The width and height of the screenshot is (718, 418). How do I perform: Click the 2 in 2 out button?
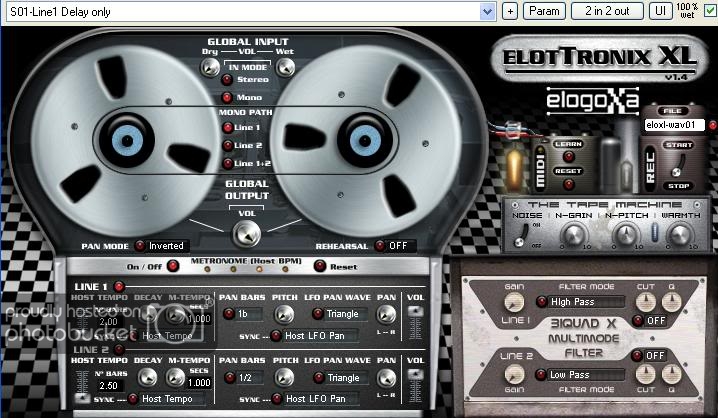coord(607,11)
